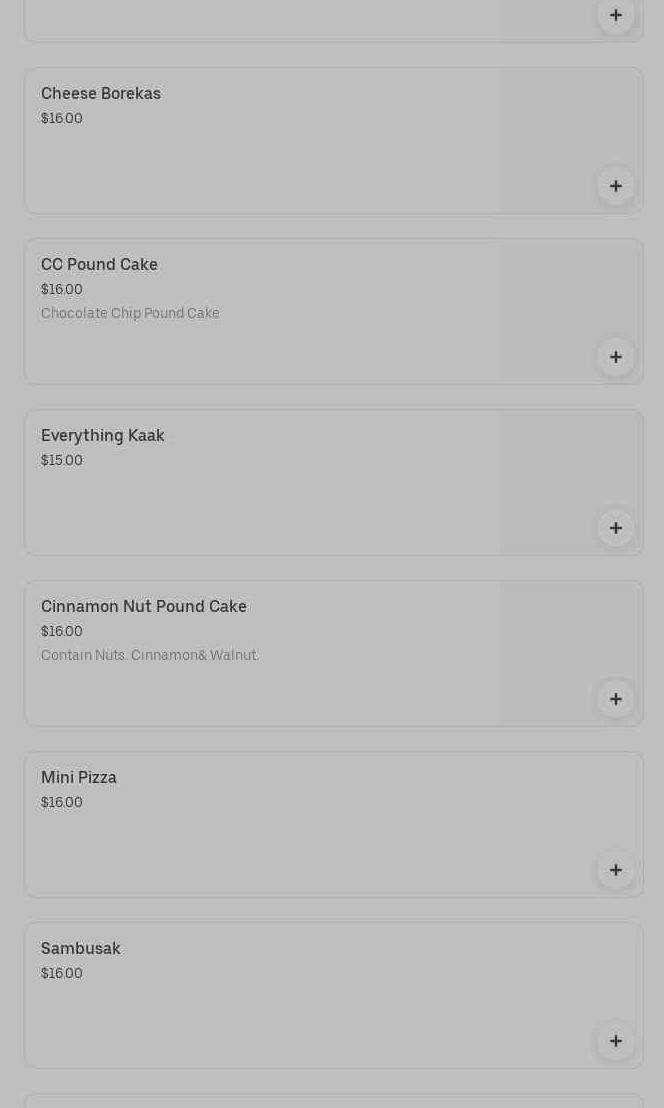Click the Chocolate Chip Pound Cake description
664x1108 pixels.
point(130,313)
